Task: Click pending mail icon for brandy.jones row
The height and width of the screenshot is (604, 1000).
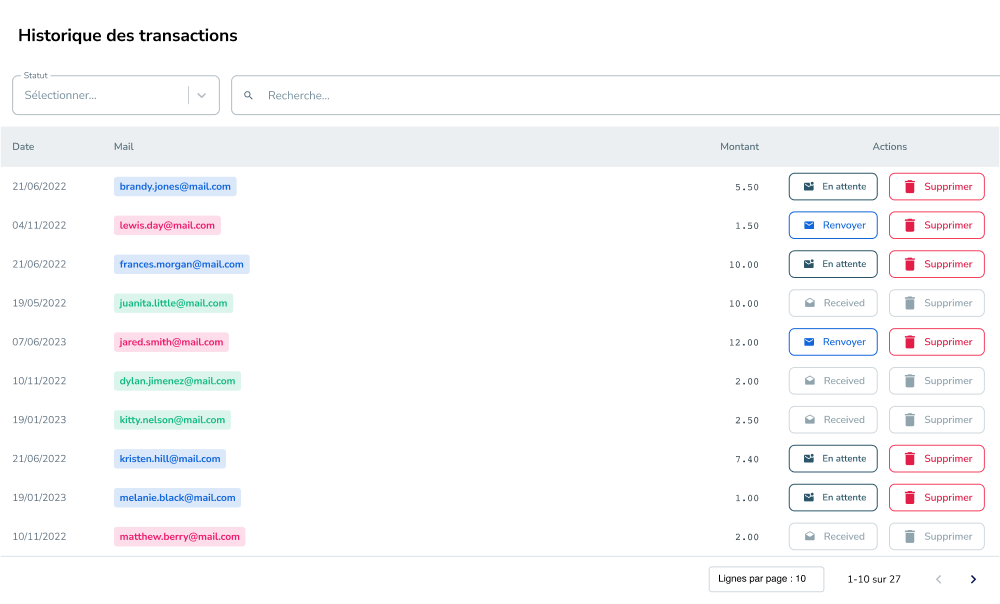Action: (809, 187)
